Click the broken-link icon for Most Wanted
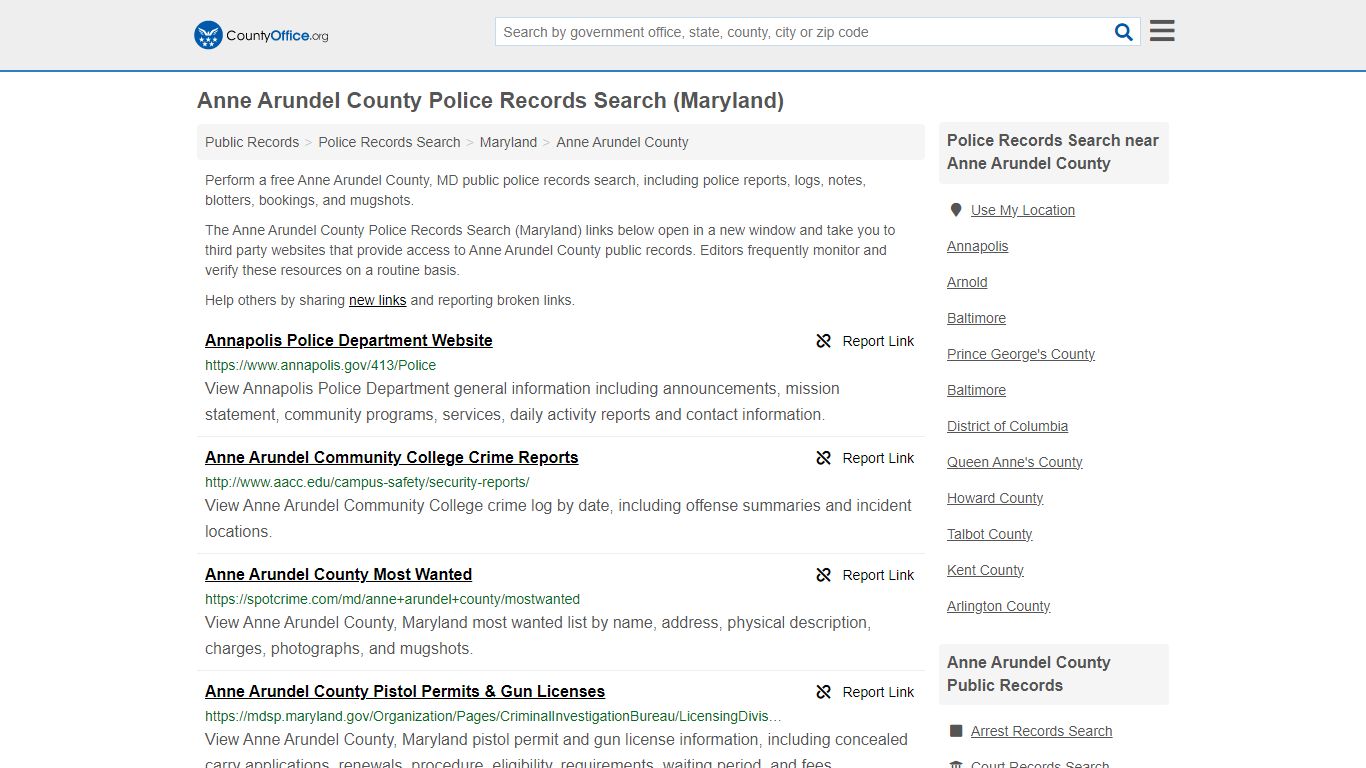Screen dimensions: 1366x768 pyautogui.click(x=823, y=575)
